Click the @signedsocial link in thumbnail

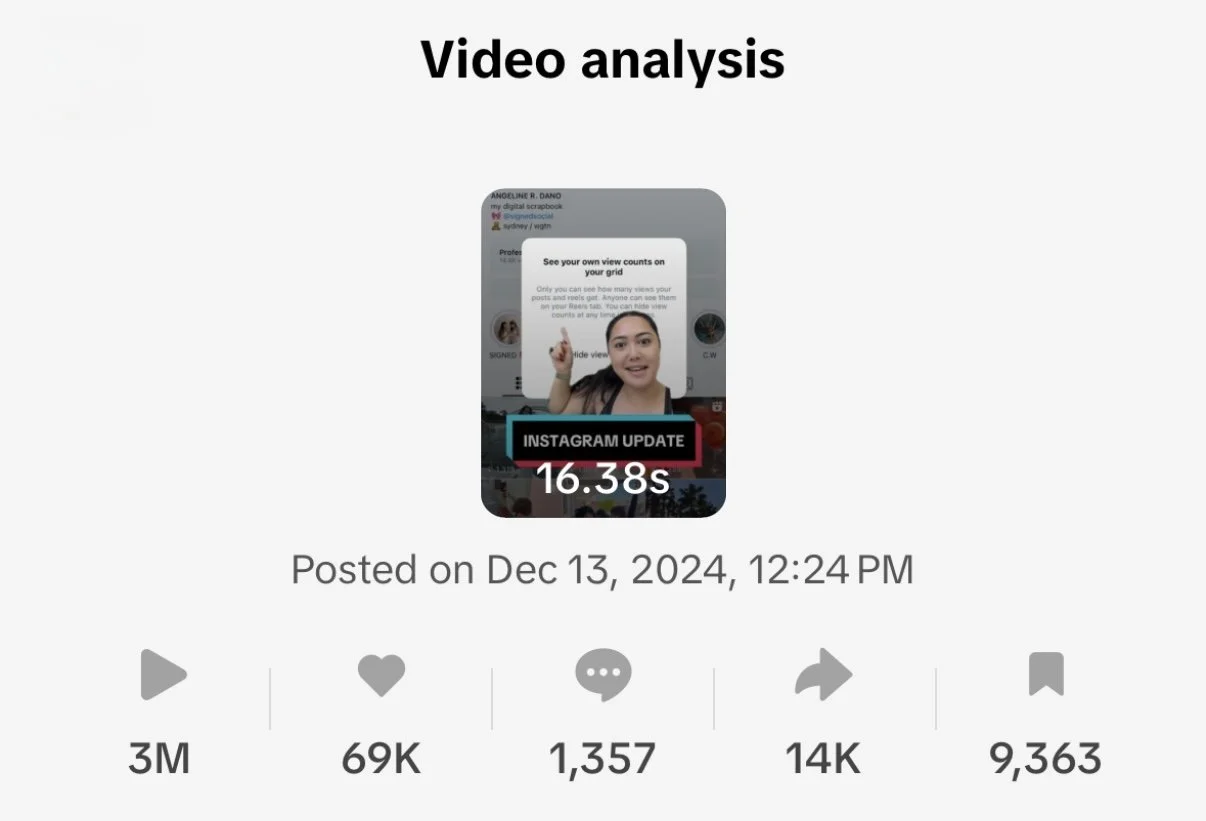pos(530,216)
